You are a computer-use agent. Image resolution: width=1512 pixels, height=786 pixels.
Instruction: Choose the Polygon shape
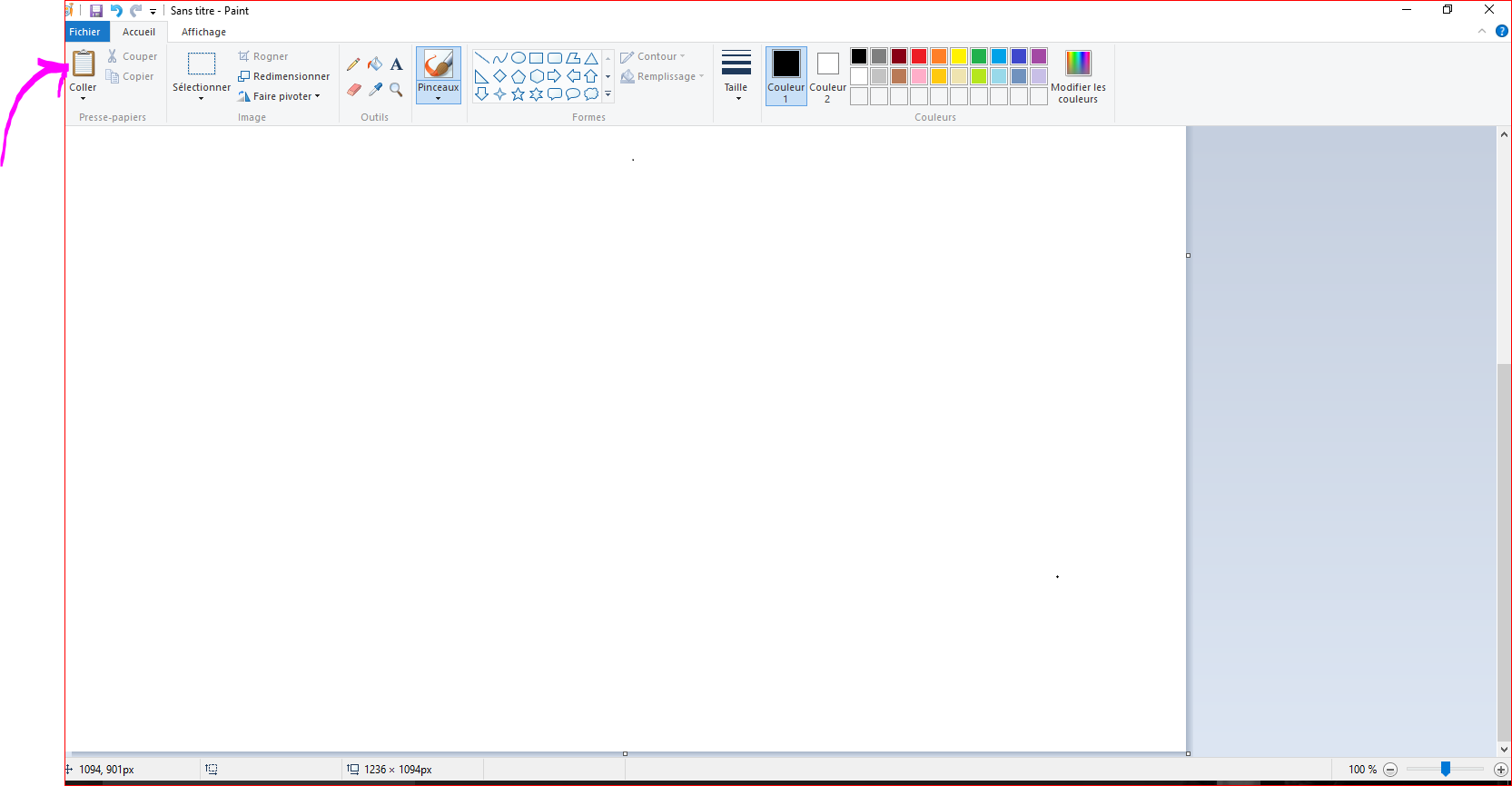(x=573, y=58)
